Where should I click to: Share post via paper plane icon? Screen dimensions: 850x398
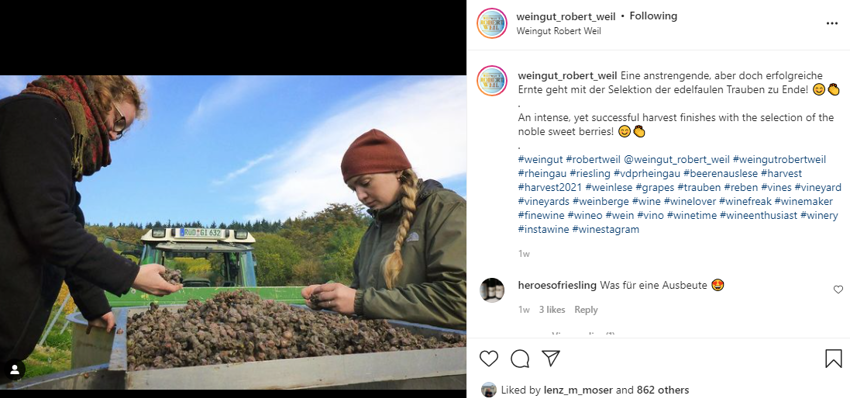point(551,358)
